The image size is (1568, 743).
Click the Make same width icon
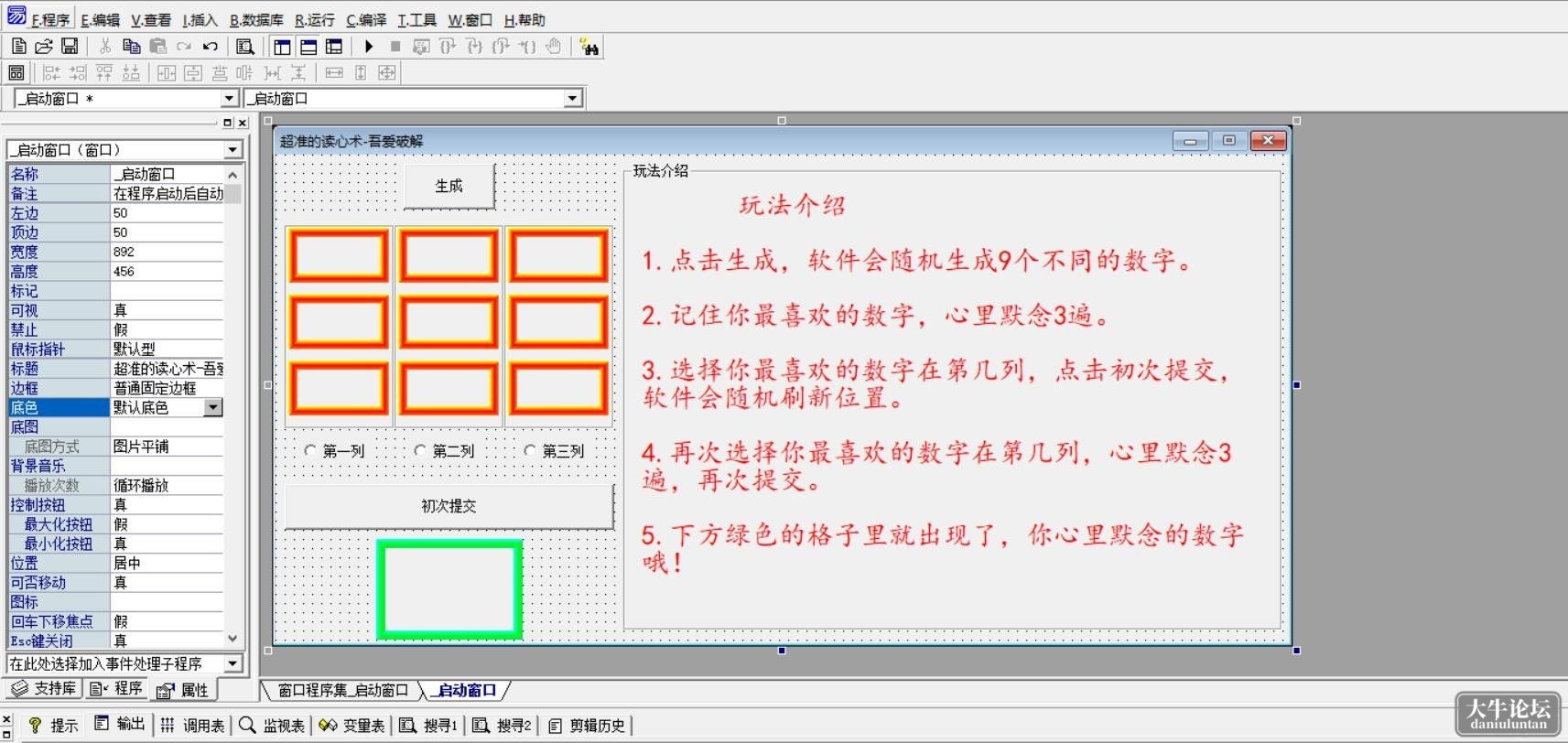pos(334,72)
